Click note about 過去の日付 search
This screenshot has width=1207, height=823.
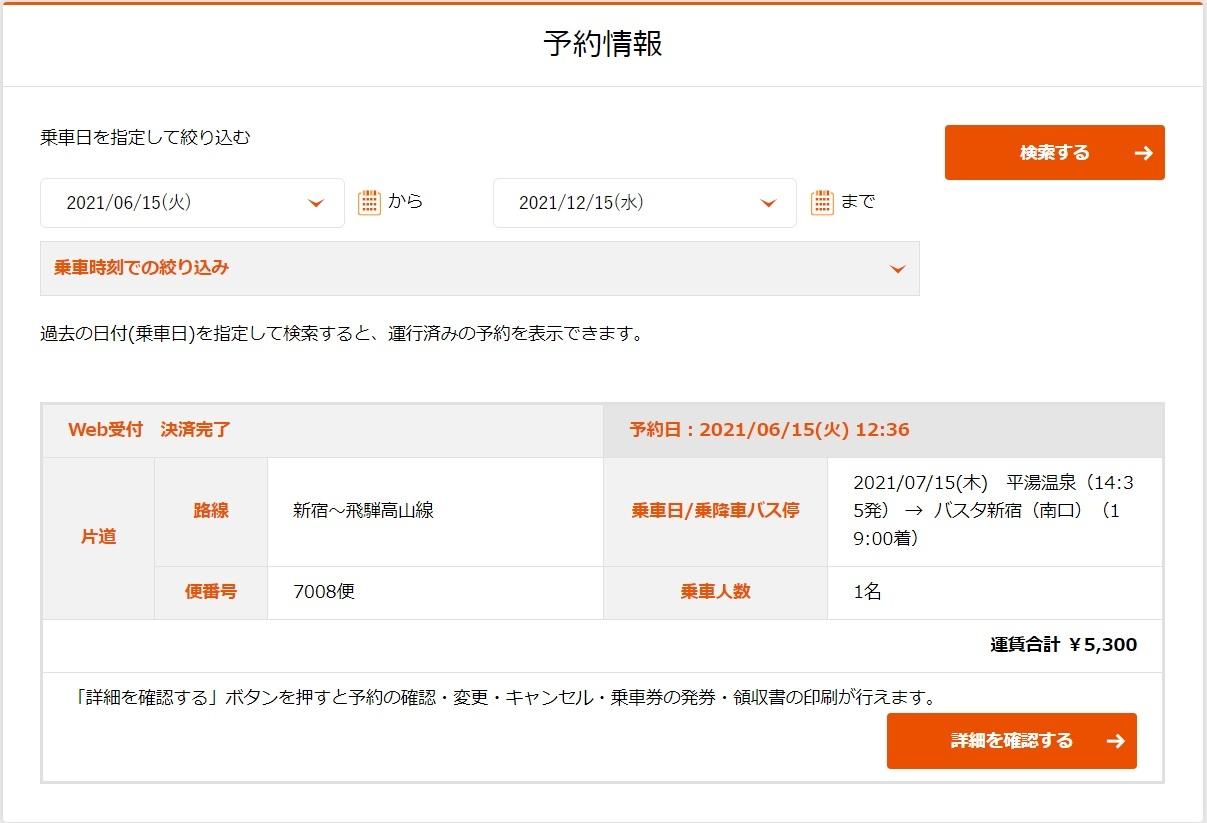341,334
